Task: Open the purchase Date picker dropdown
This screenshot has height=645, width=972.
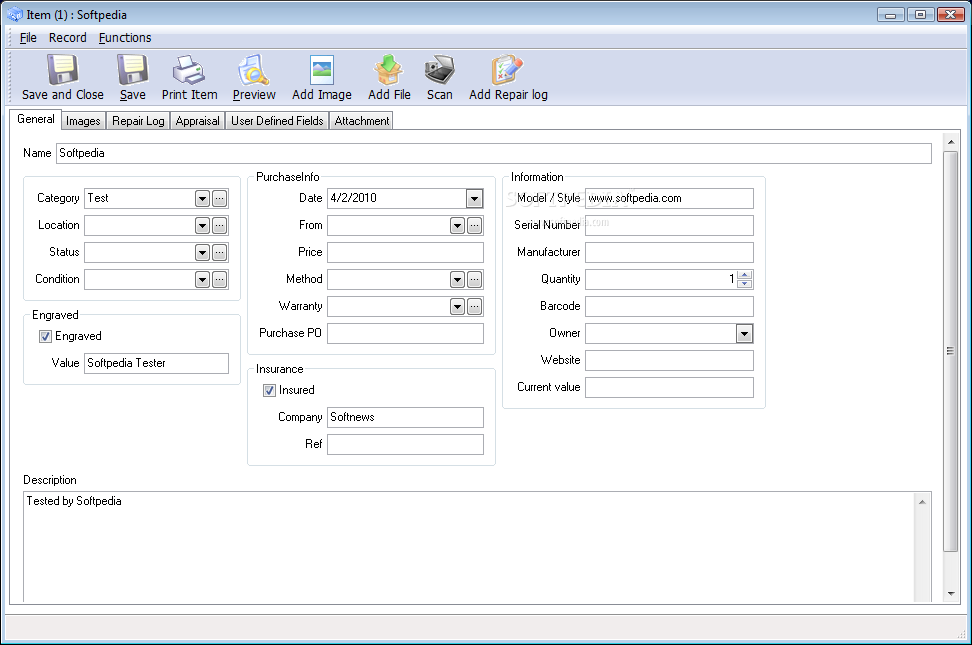Action: pos(474,198)
